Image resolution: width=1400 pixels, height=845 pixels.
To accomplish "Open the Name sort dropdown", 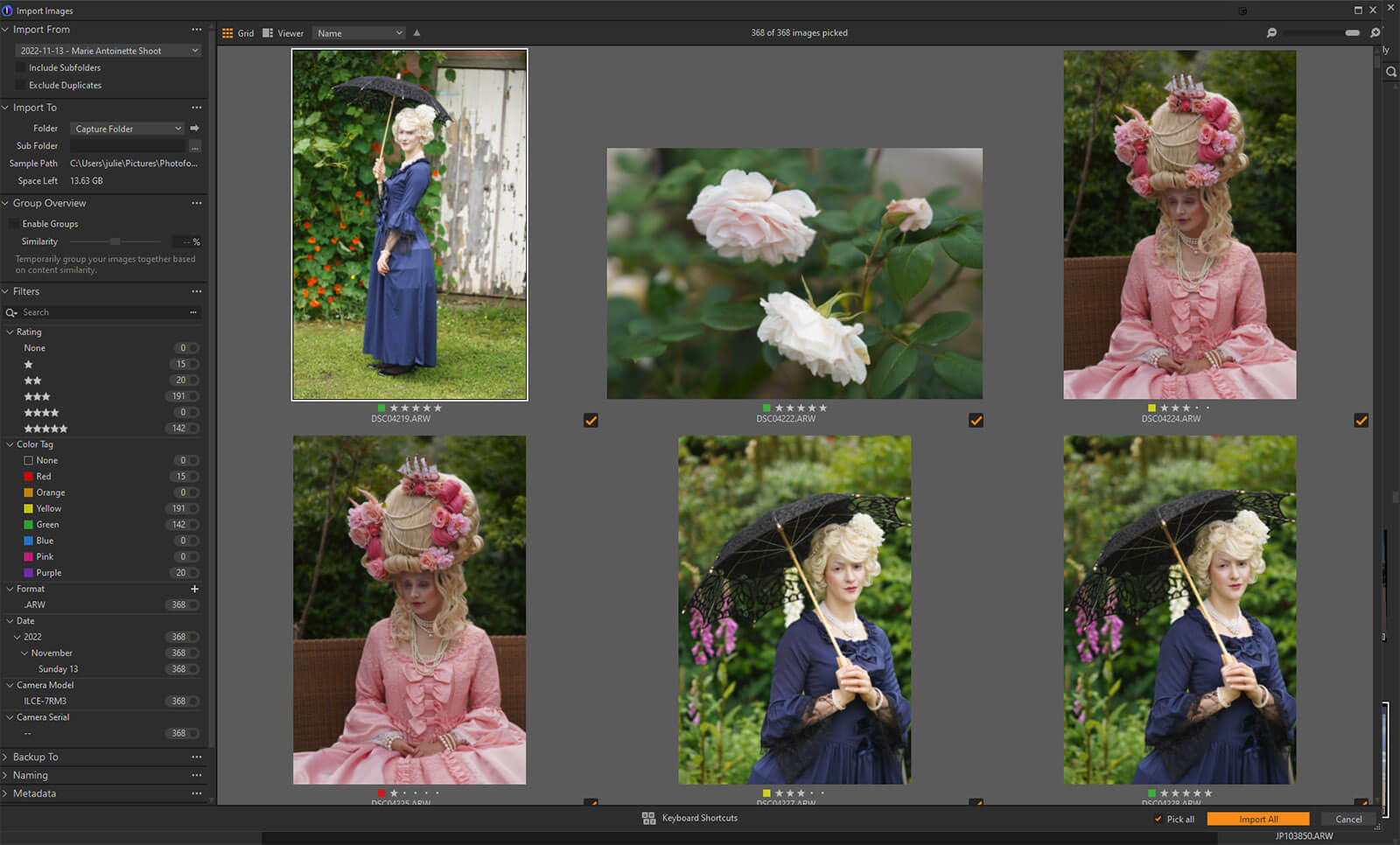I will [359, 33].
